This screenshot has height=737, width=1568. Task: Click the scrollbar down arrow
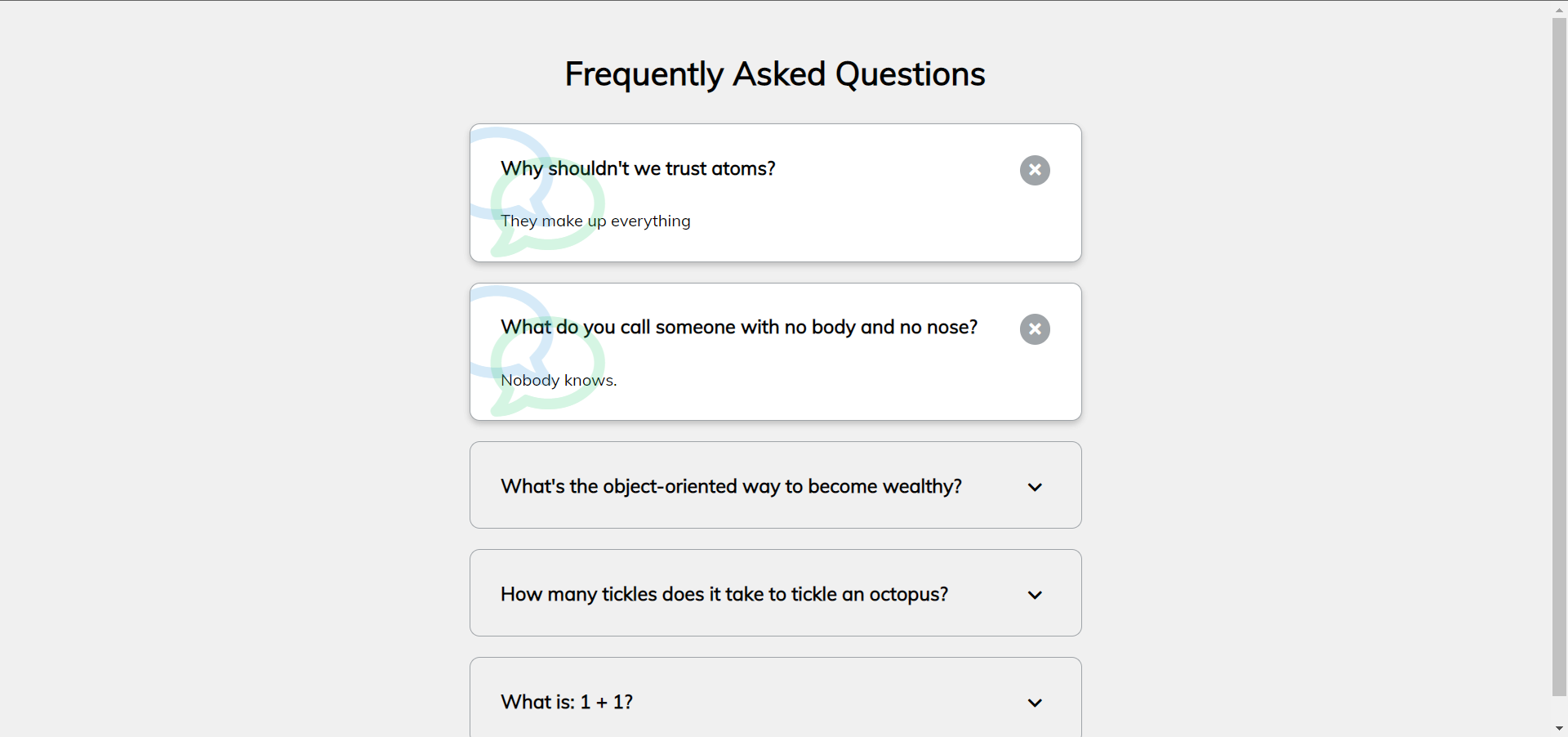tap(1559, 728)
